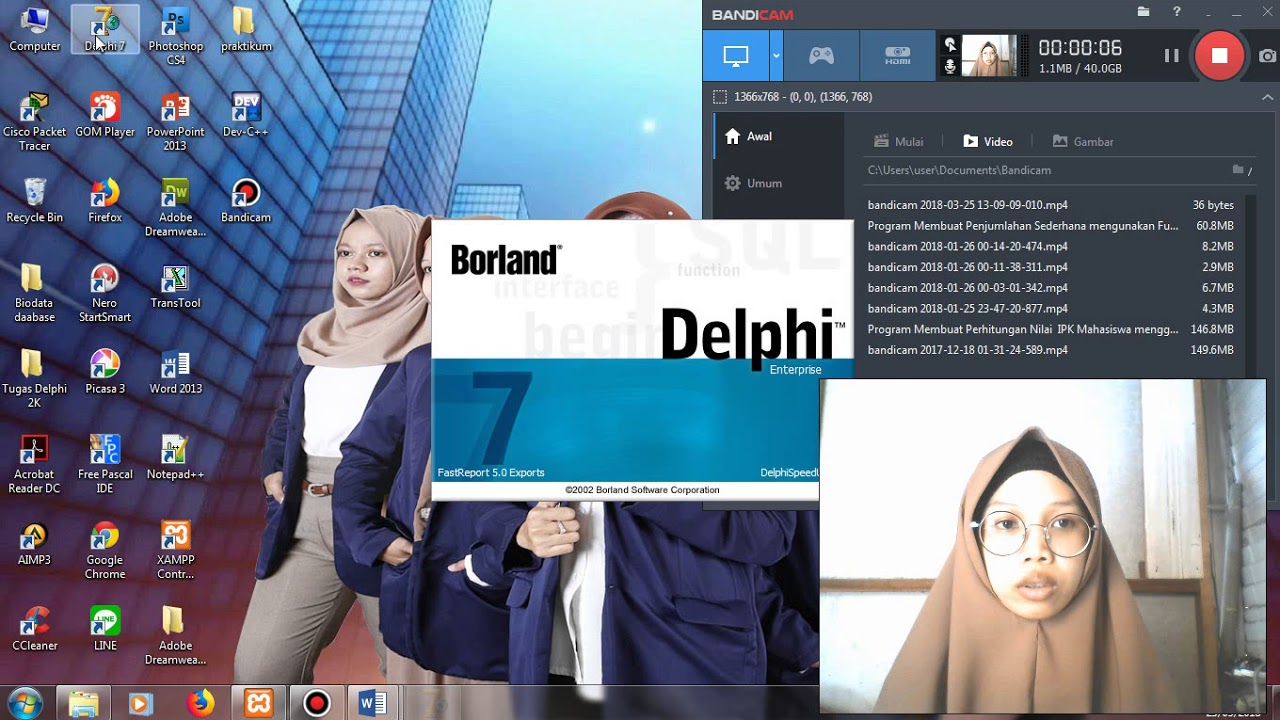Open XAMPP from the taskbar
Screen dimensions: 1280x720
point(259,703)
